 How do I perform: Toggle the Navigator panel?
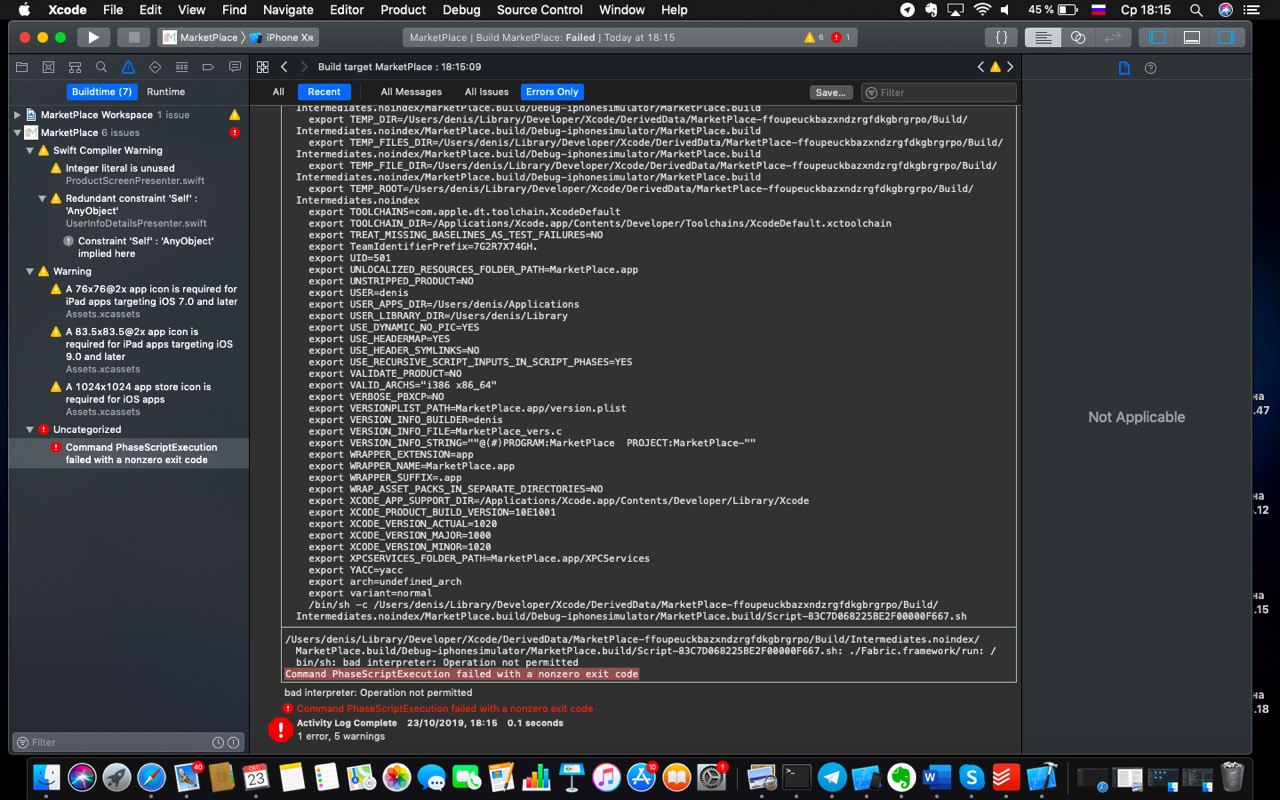pos(1157,37)
